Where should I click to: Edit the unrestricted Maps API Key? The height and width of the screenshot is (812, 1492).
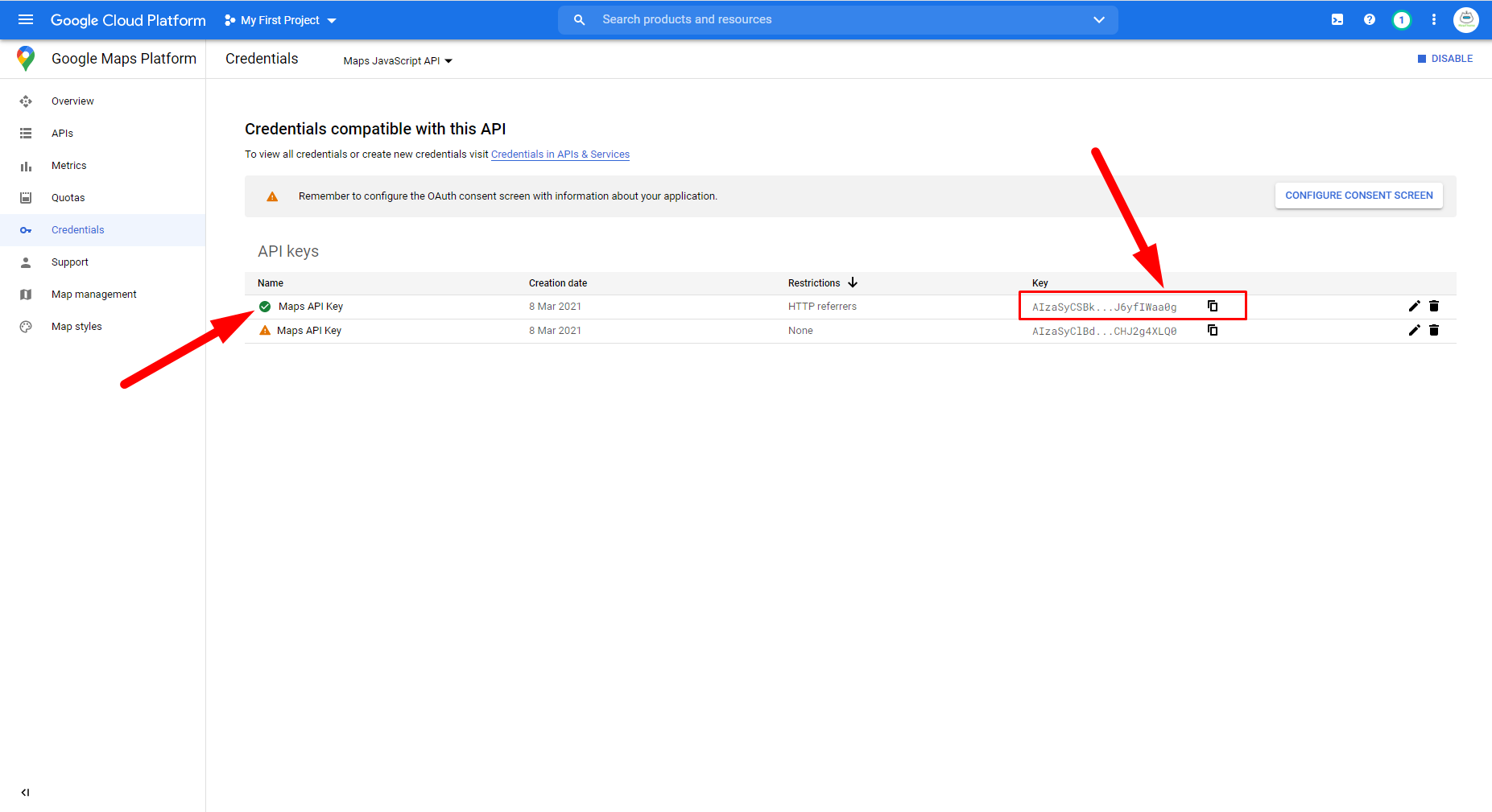pyautogui.click(x=1414, y=331)
